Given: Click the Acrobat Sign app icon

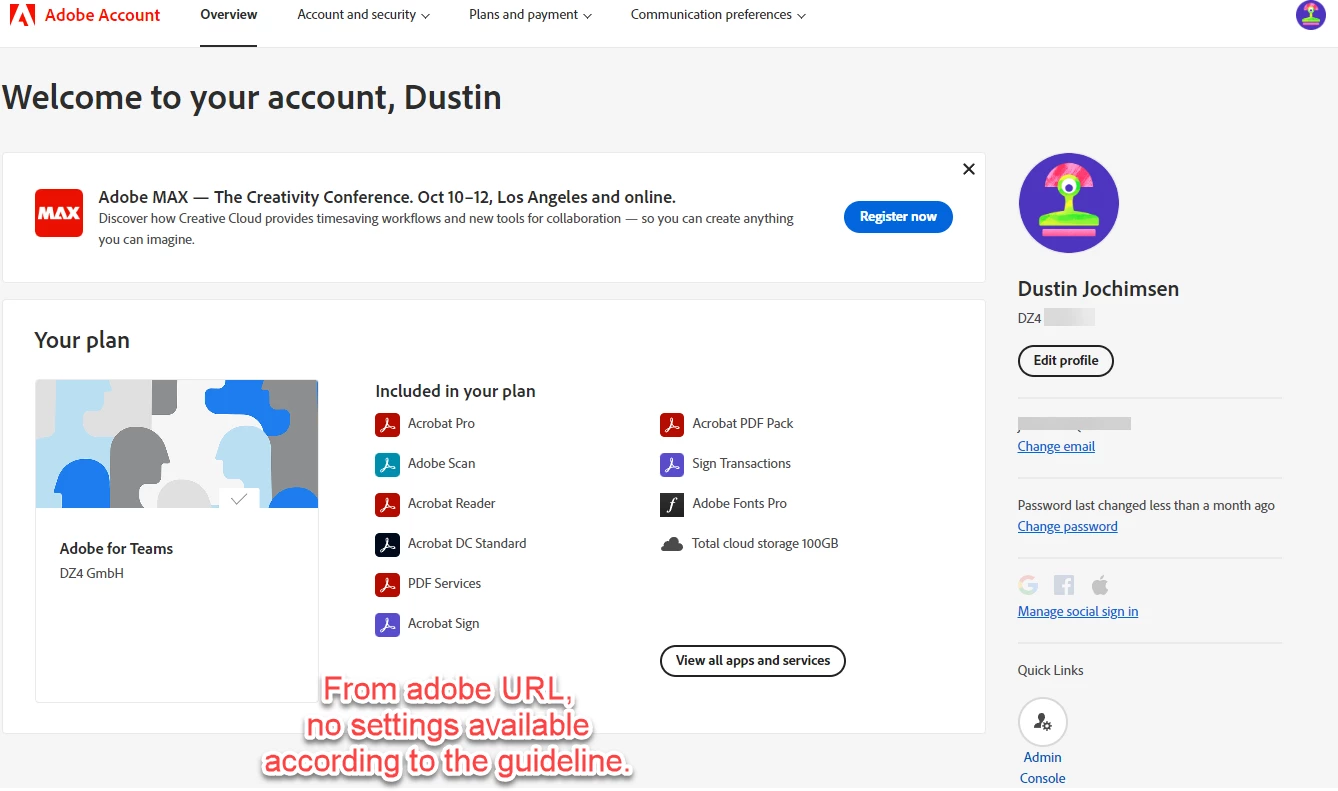Looking at the screenshot, I should click(x=387, y=624).
